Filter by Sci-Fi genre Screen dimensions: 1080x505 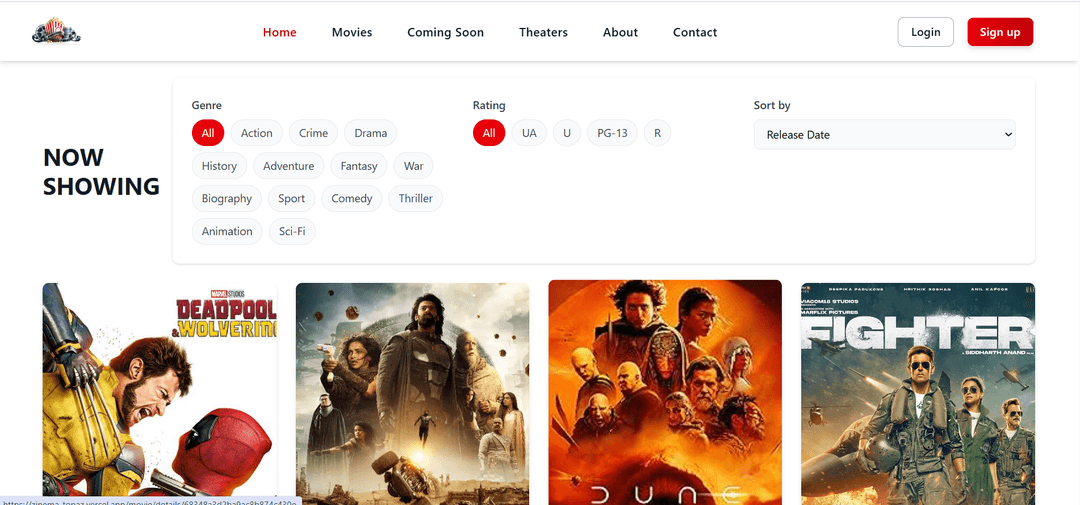tap(292, 231)
